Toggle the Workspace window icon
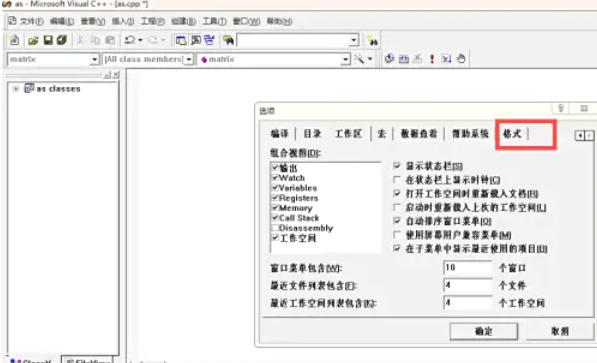 tap(181, 40)
